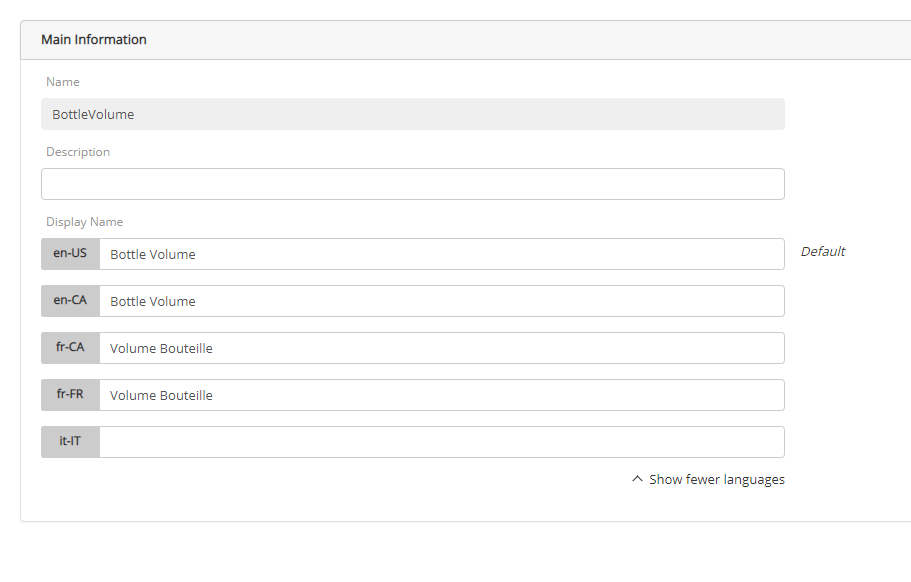Click the fr-FR language tag
The height and width of the screenshot is (582, 911).
point(70,395)
